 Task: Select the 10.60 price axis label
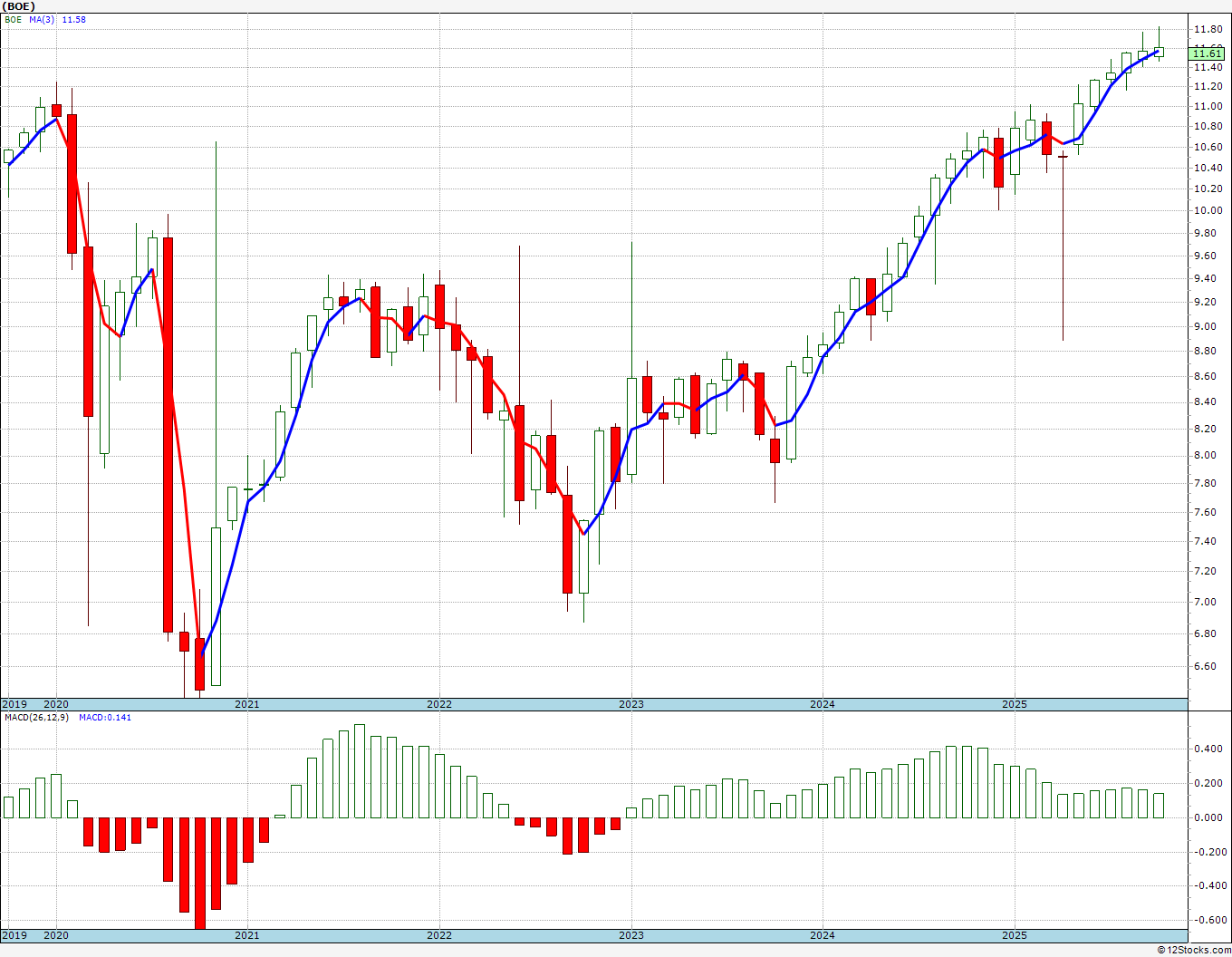click(x=1208, y=148)
